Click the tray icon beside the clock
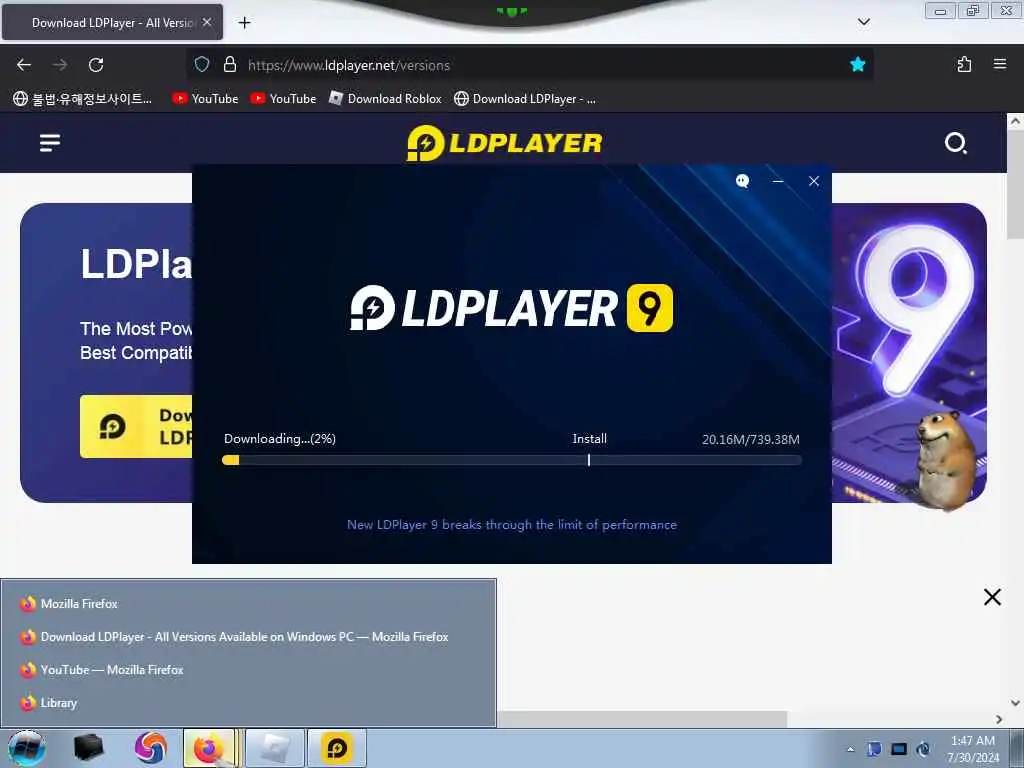1024x768 pixels. (x=923, y=748)
